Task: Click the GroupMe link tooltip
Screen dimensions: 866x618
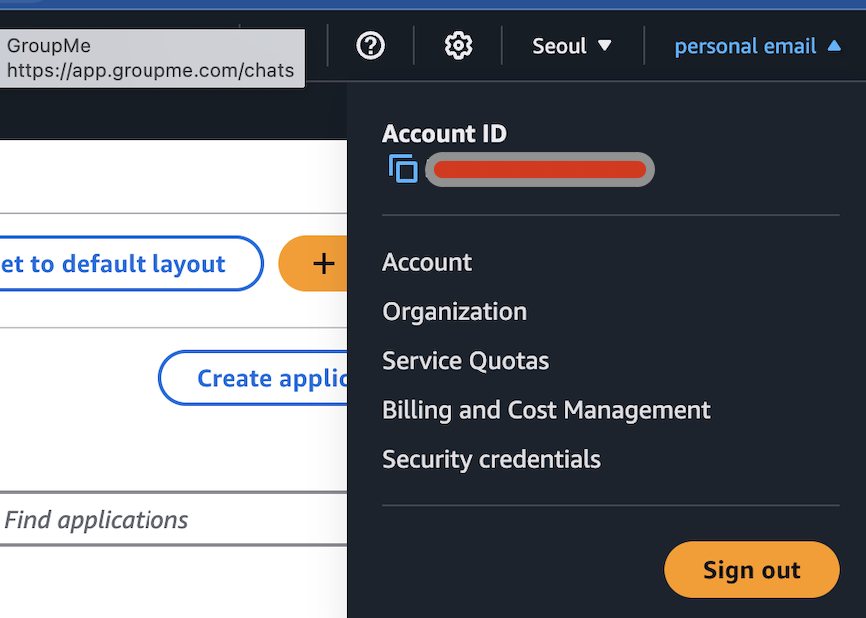Action: (x=152, y=58)
